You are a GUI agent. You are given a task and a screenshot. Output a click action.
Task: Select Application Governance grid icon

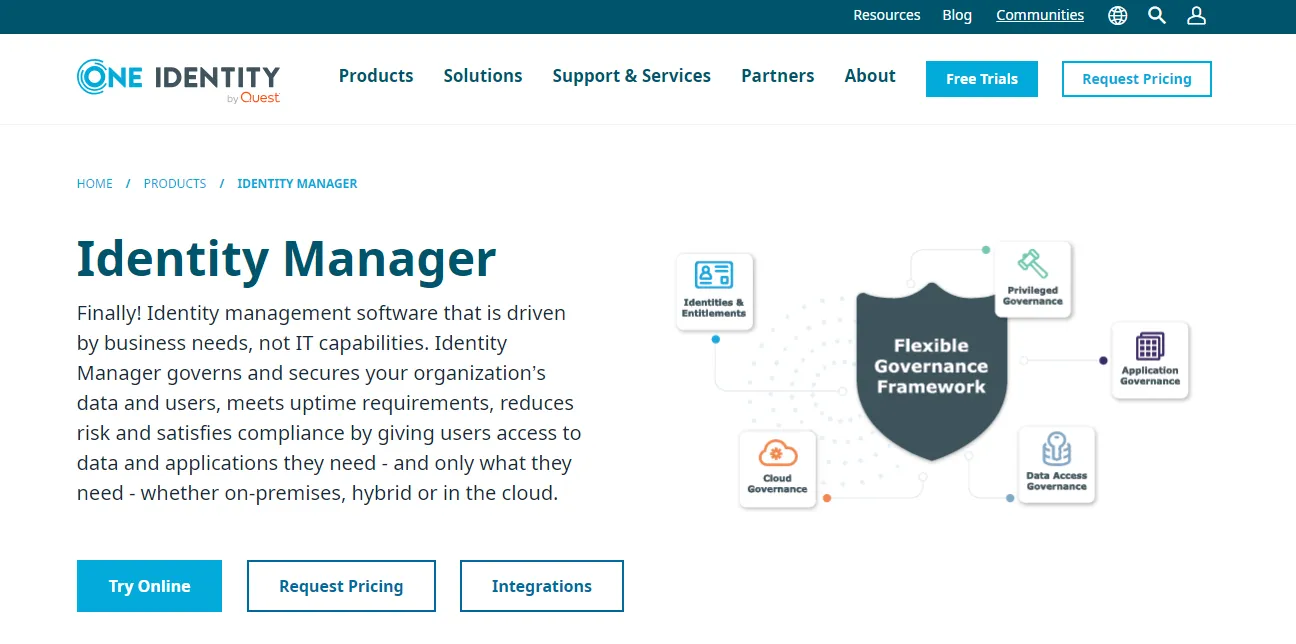tap(1150, 346)
